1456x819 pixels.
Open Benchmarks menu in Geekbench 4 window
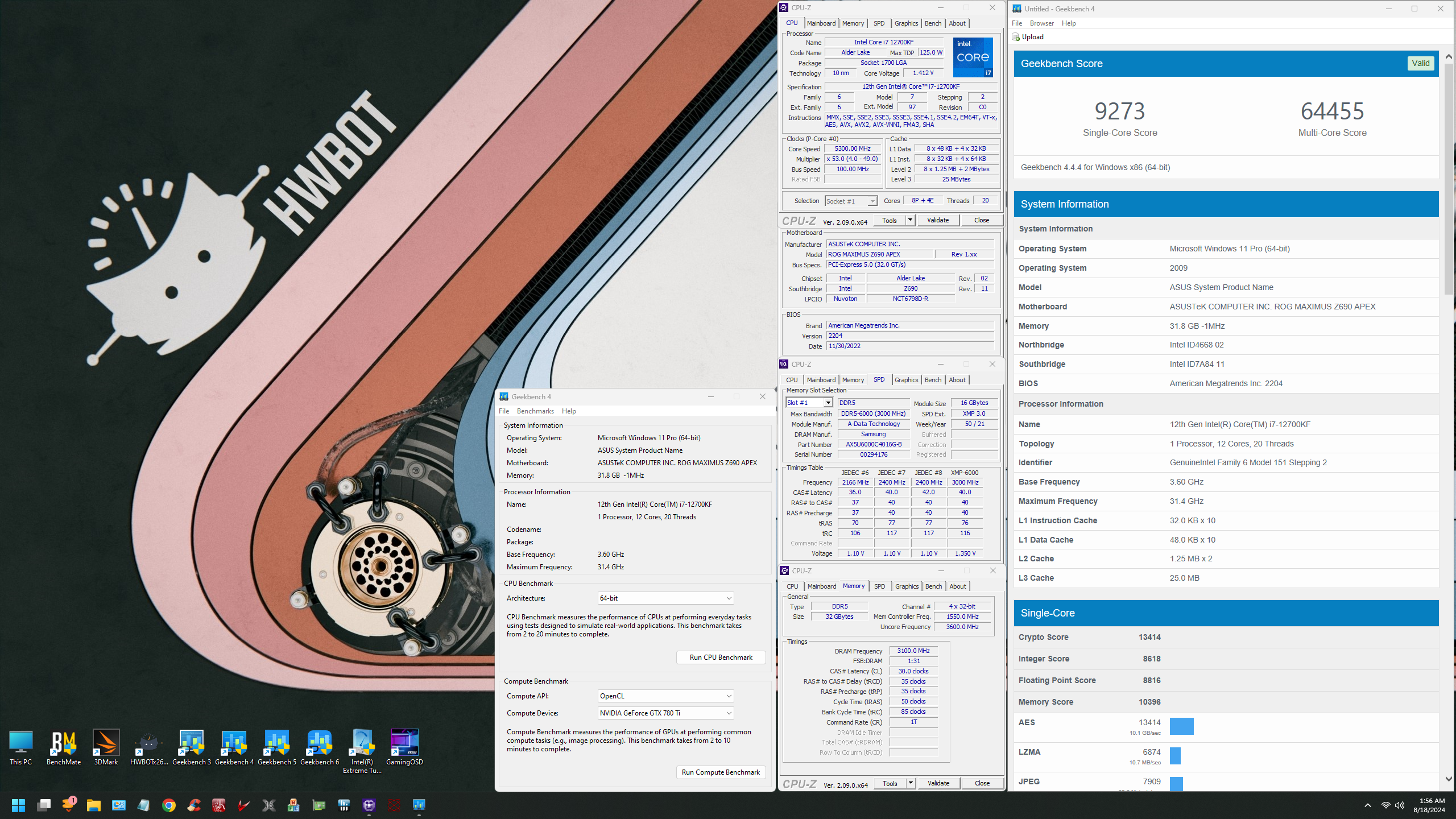[535, 411]
